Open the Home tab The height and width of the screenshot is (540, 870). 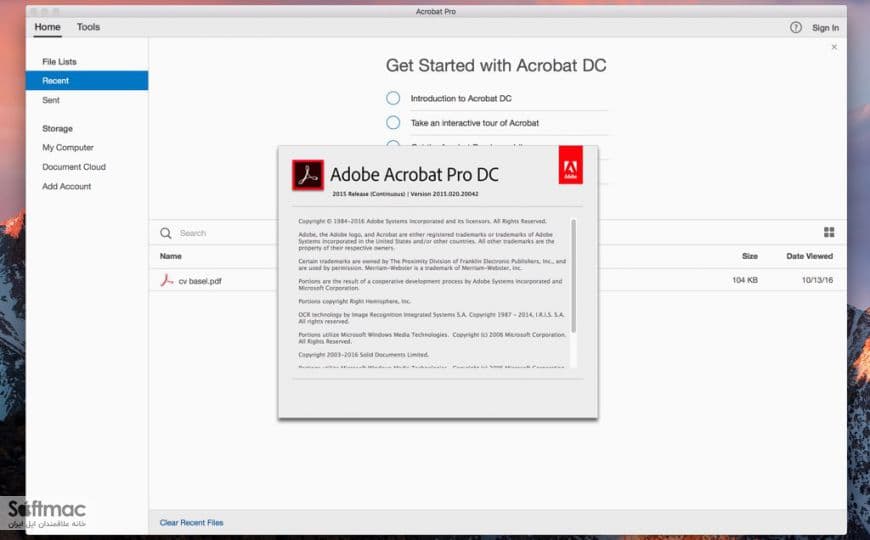[x=47, y=27]
